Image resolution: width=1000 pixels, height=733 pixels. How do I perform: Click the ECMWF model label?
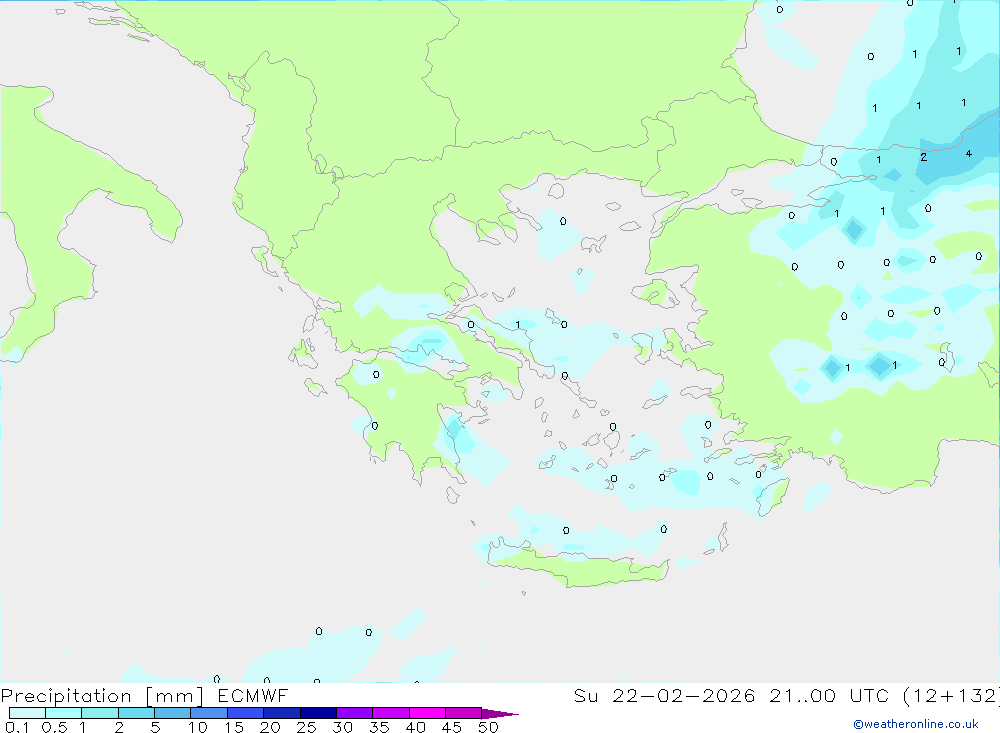253,695
